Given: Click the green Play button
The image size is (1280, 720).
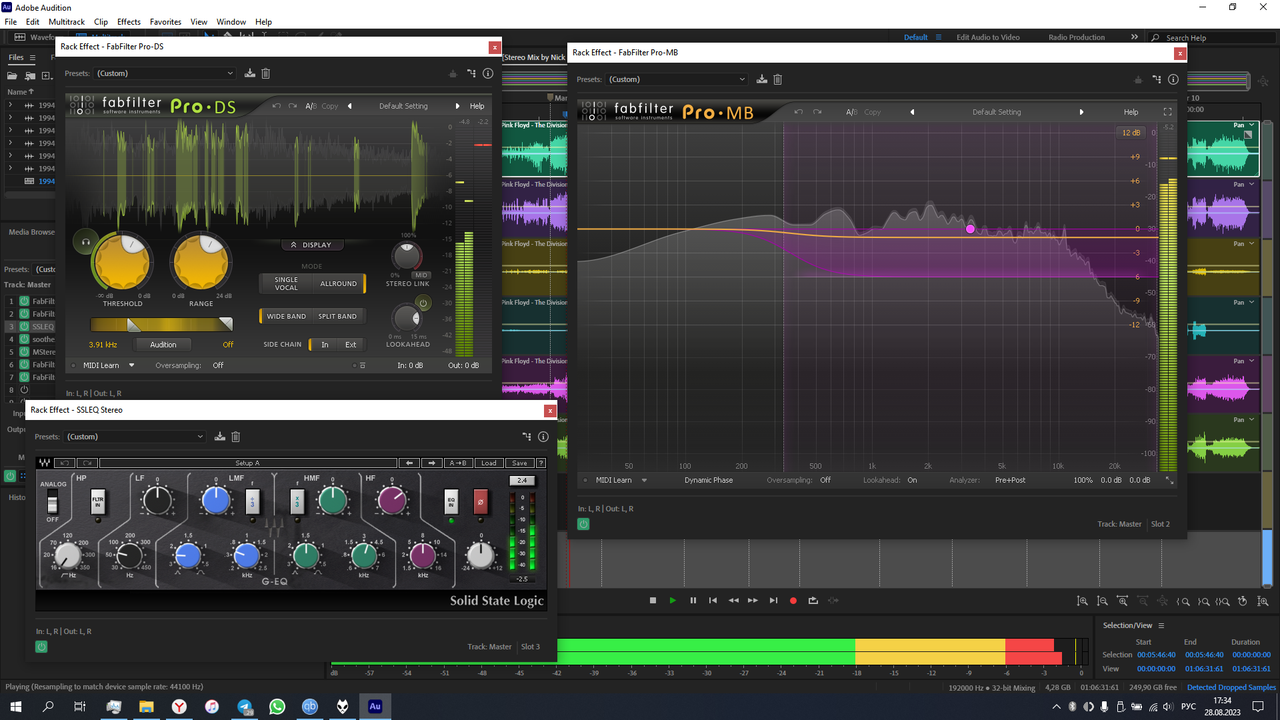Looking at the screenshot, I should tap(673, 600).
